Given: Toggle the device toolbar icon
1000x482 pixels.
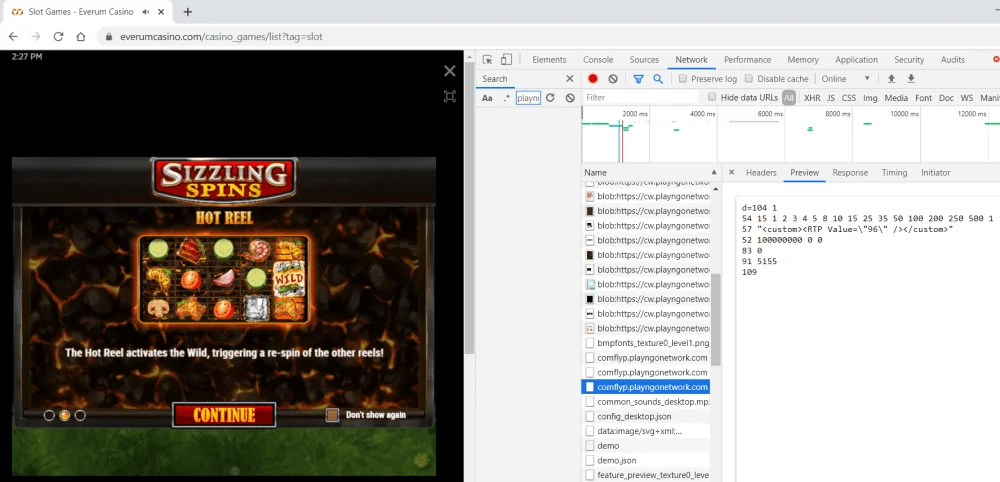Looking at the screenshot, I should [x=506, y=60].
